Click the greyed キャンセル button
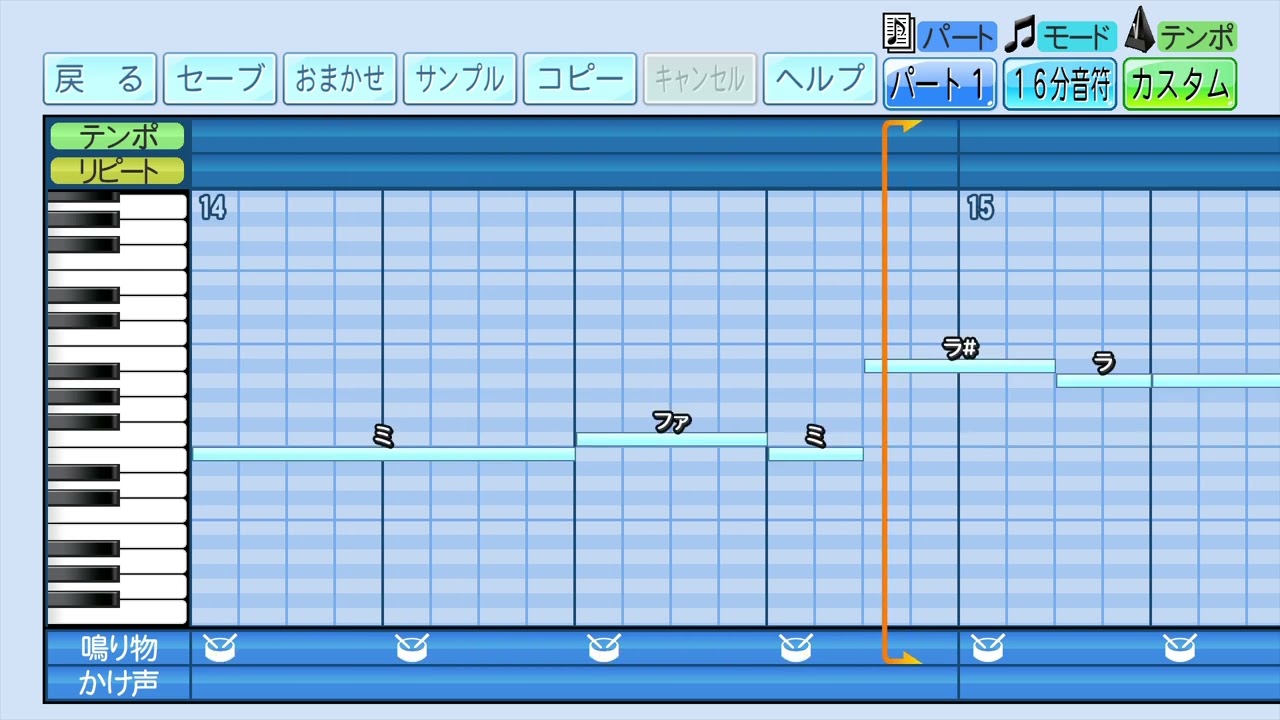The image size is (1280, 720). (x=700, y=79)
